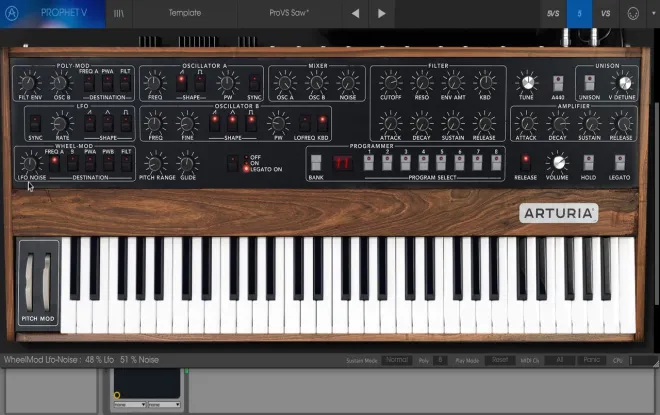This screenshot has width=660, height=415.
Task: Toggle the A440 tuning switch
Action: (558, 84)
